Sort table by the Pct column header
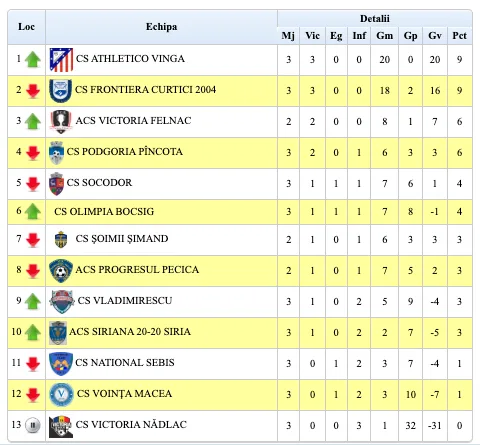This screenshot has width=480, height=445. [x=459, y=36]
